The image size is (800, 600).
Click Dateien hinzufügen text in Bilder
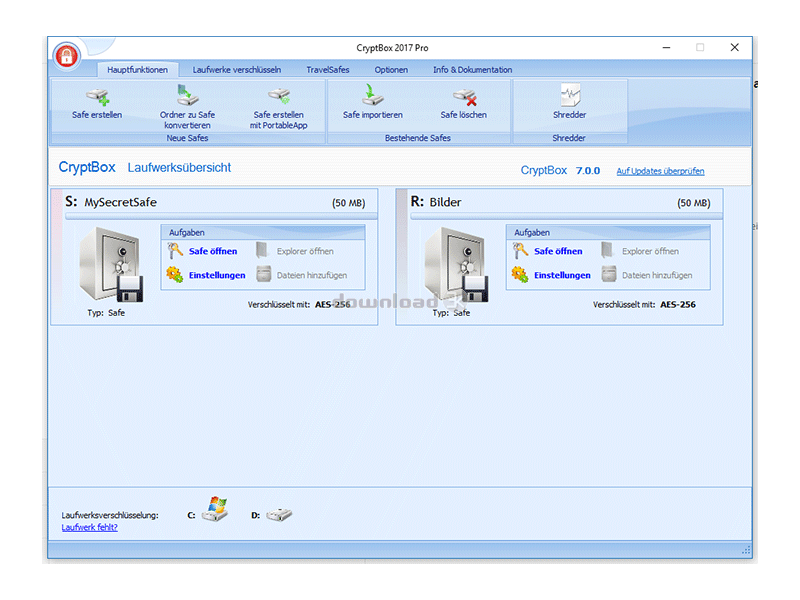657,275
